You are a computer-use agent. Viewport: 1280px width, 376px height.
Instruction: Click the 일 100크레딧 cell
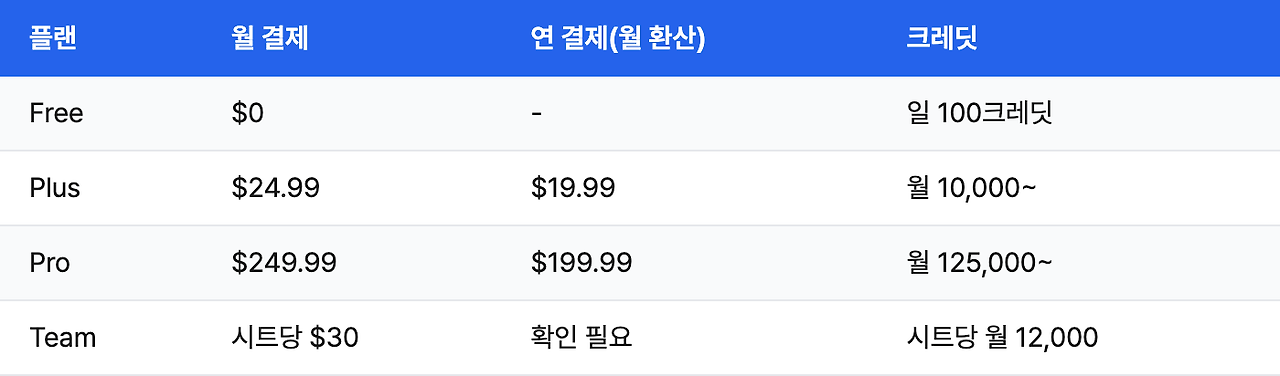pyautogui.click(x=980, y=113)
